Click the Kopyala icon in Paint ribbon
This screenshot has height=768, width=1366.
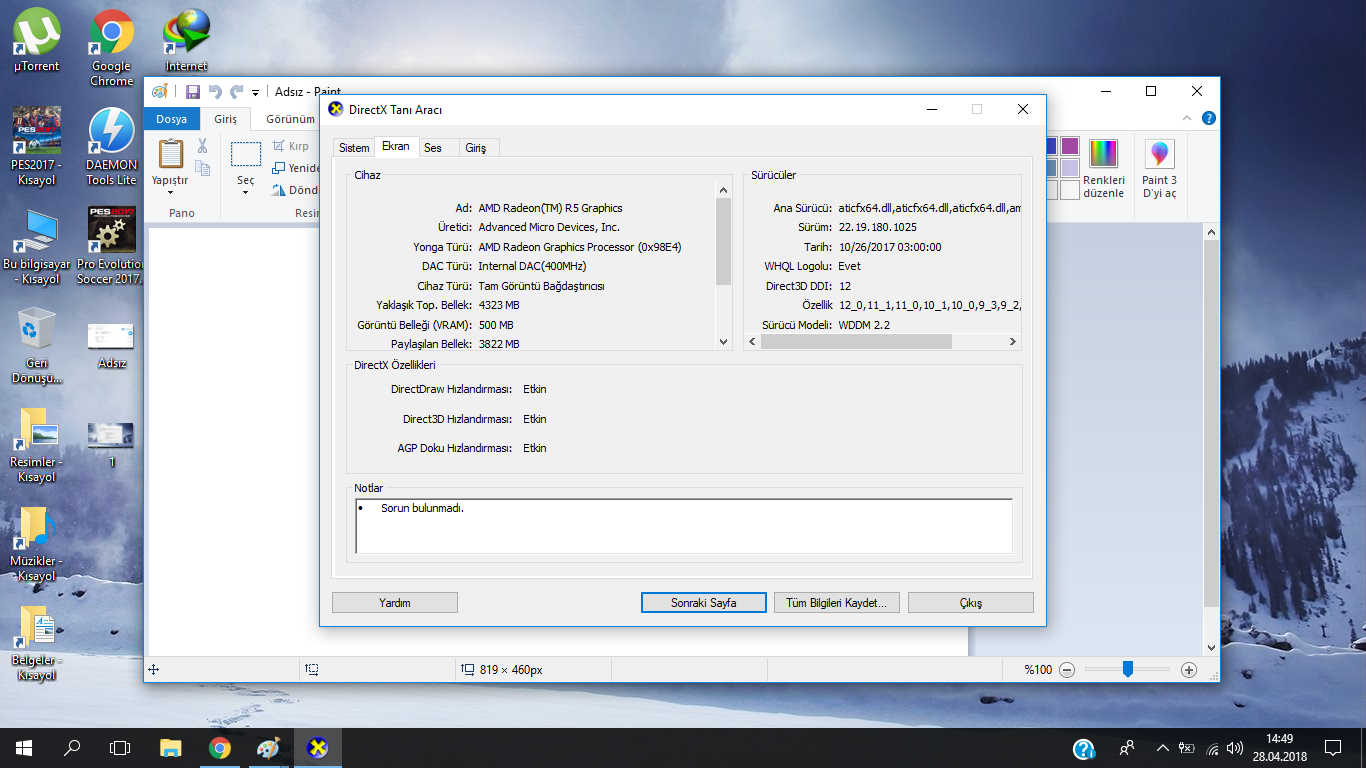click(202, 168)
